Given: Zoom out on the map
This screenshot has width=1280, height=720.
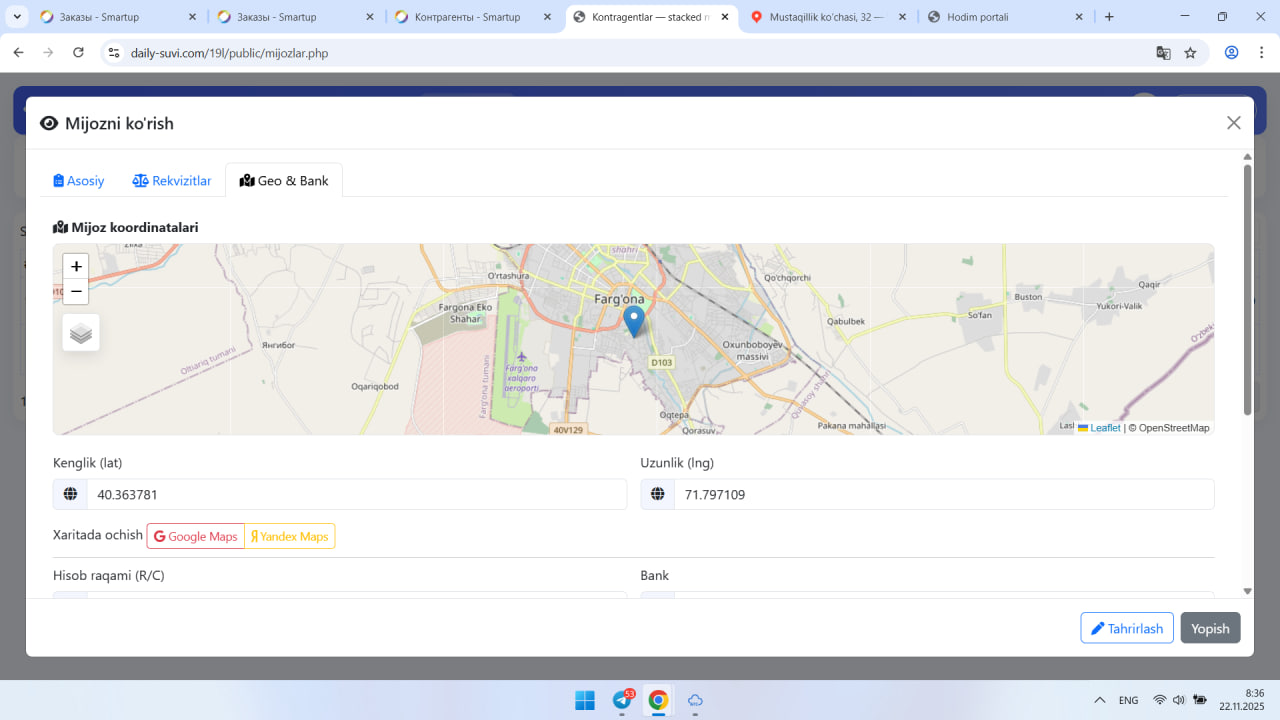Looking at the screenshot, I should [x=76, y=292].
